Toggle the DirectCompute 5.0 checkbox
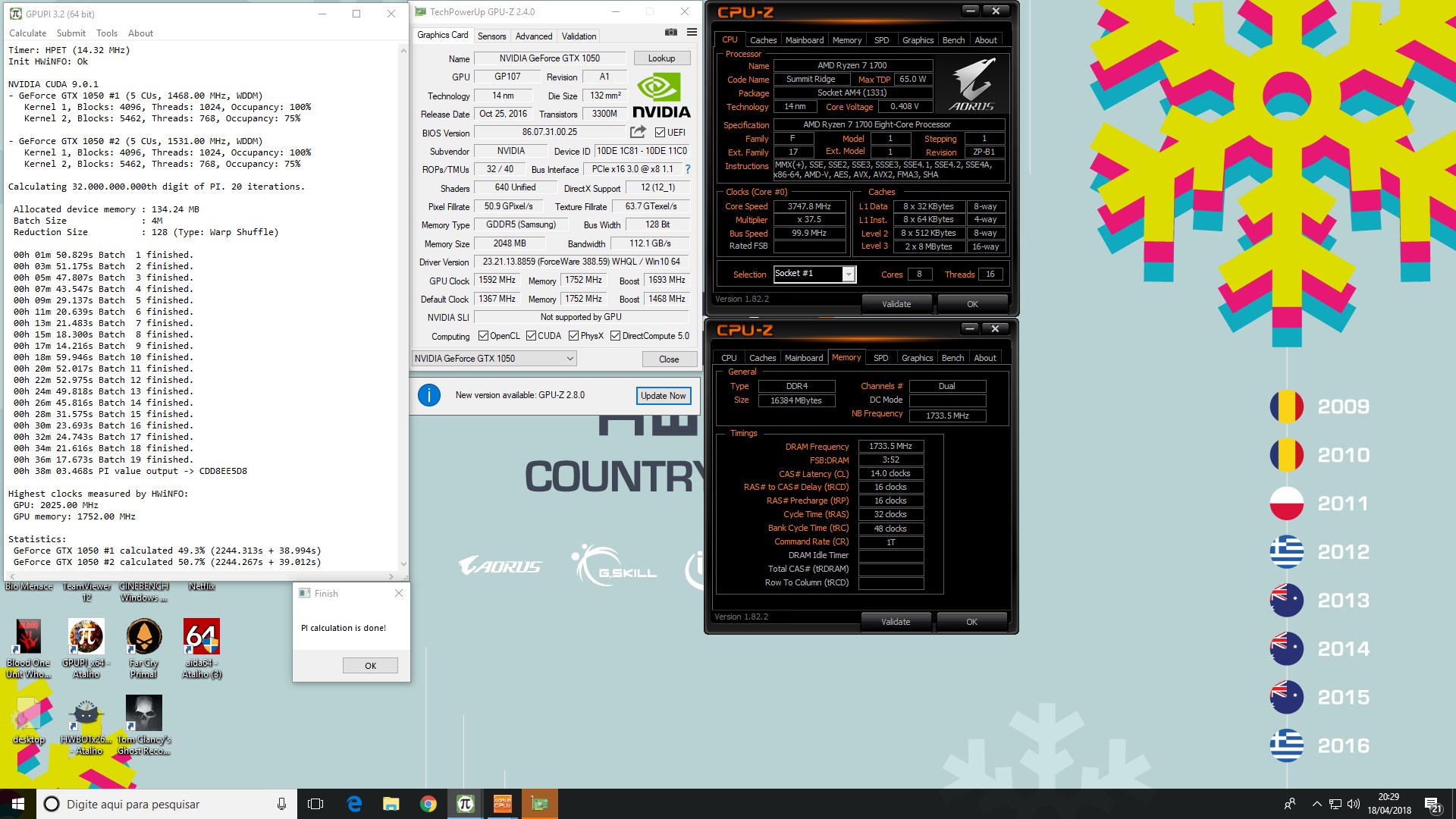The height and width of the screenshot is (819, 1456). tap(615, 336)
